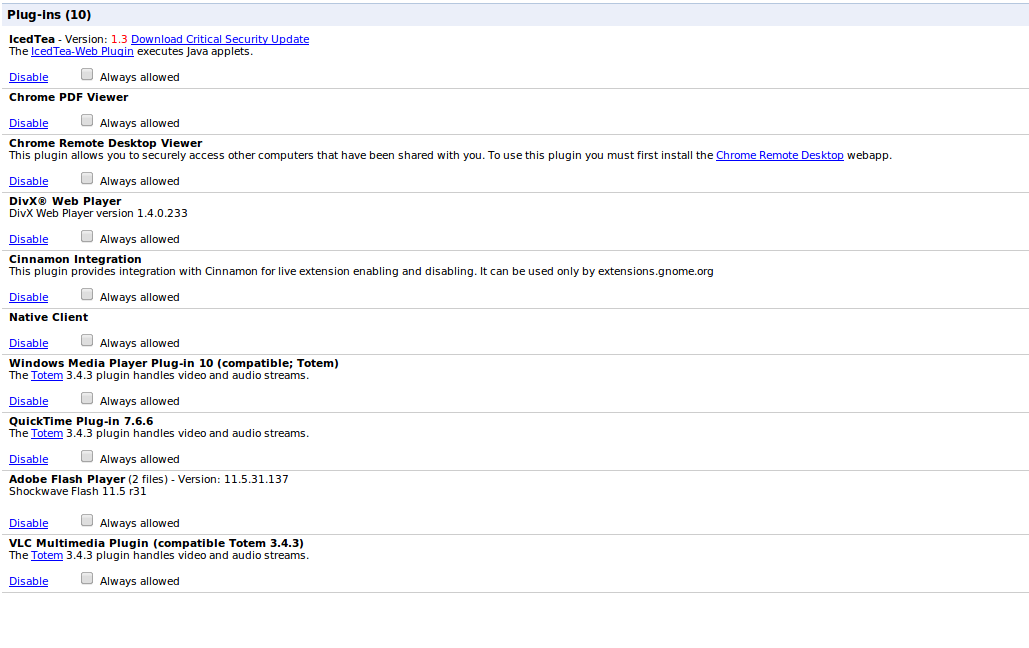
Task: Check Always allowed for Chrome PDF Viewer
Action: click(x=87, y=120)
